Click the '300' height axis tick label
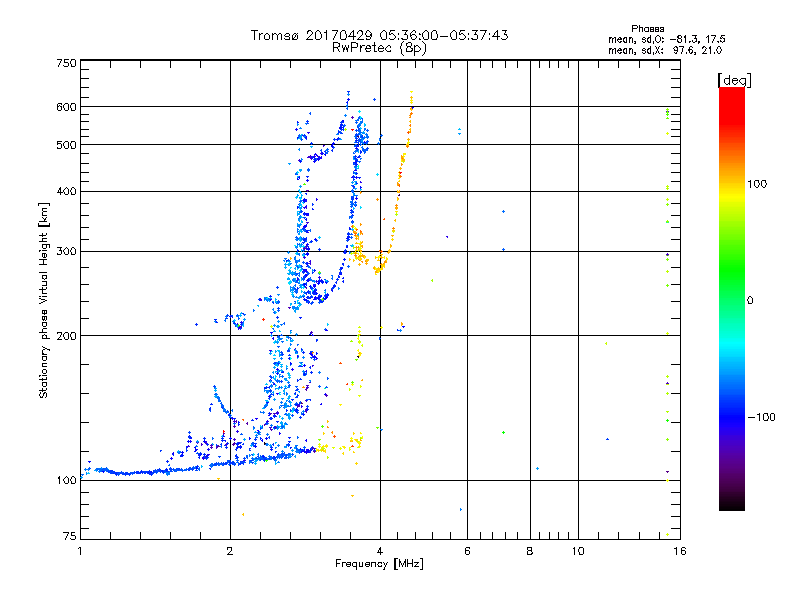 tap(67, 252)
